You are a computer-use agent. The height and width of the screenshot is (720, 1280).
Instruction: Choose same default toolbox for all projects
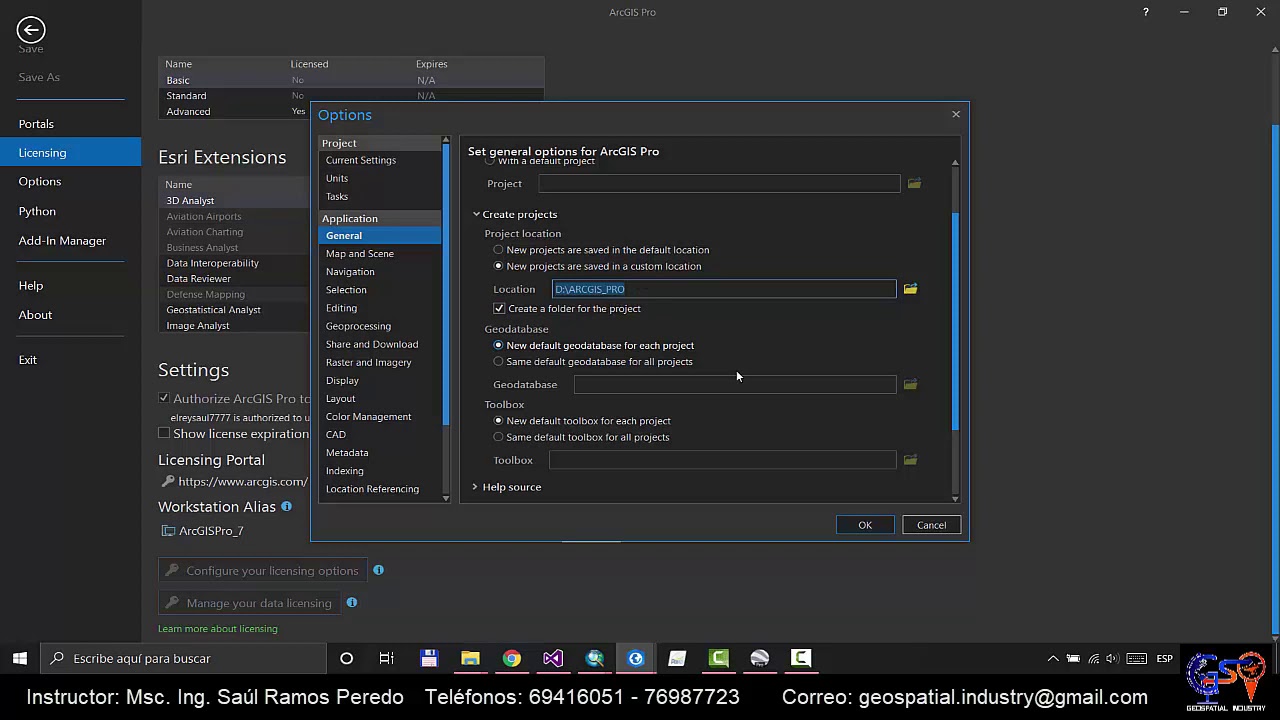pyautogui.click(x=499, y=437)
